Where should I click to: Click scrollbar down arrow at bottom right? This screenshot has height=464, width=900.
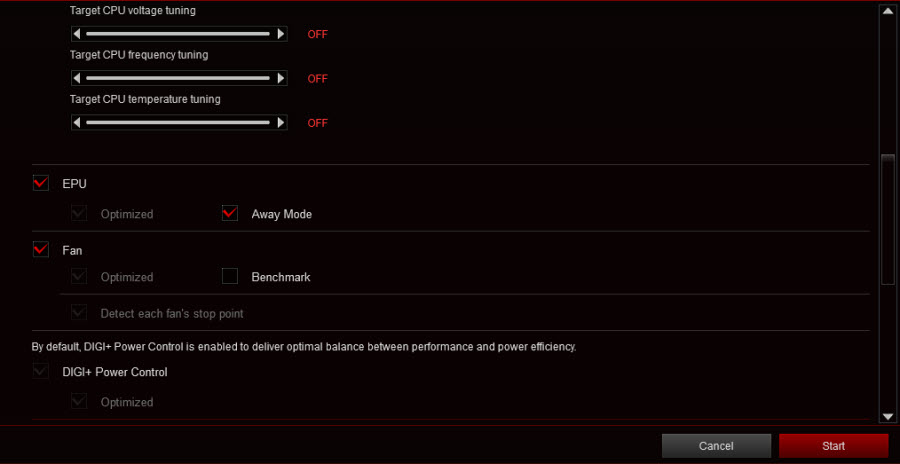pyautogui.click(x=887, y=416)
